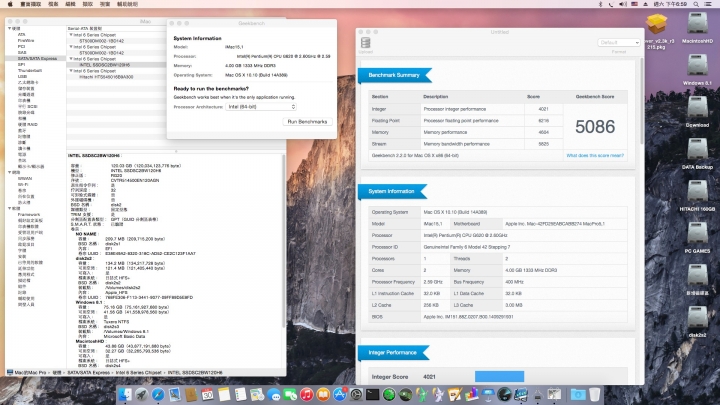
Task: Open System Preferences in the Dock
Action: 356,394
